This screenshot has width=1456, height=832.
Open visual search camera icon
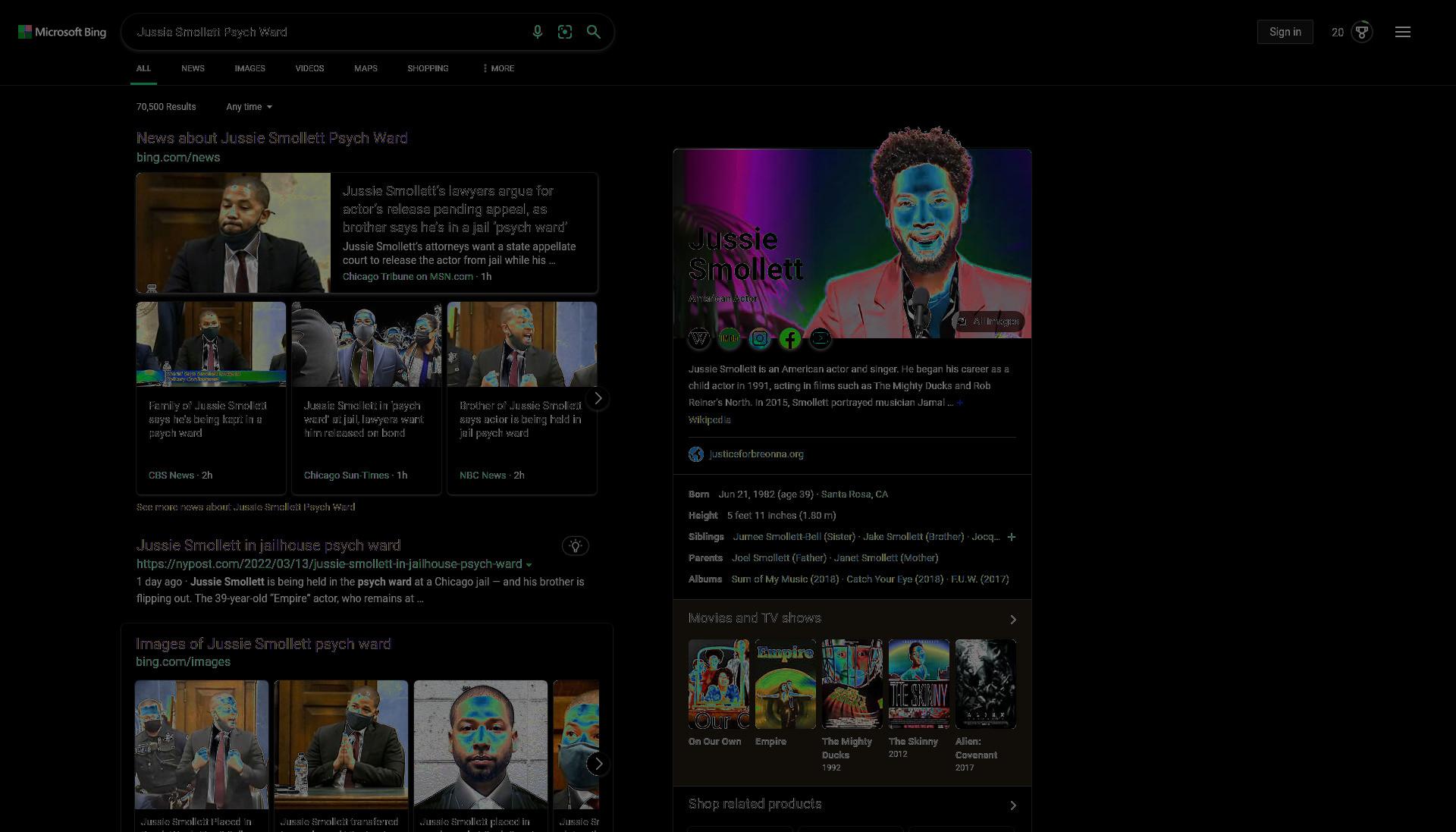(565, 32)
